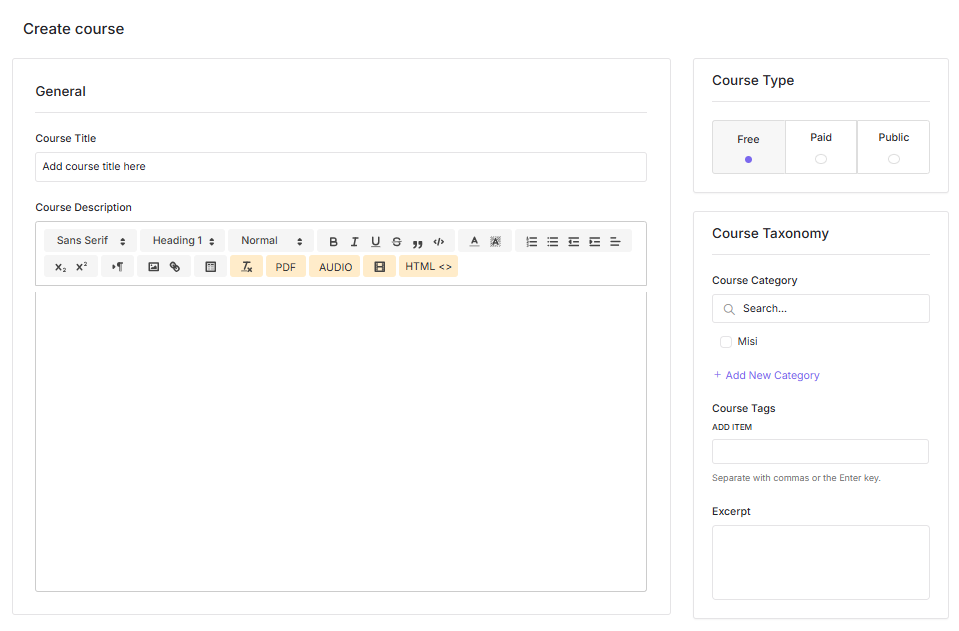The width and height of the screenshot is (959, 631).
Task: Click the Course Title input field
Action: tap(340, 167)
